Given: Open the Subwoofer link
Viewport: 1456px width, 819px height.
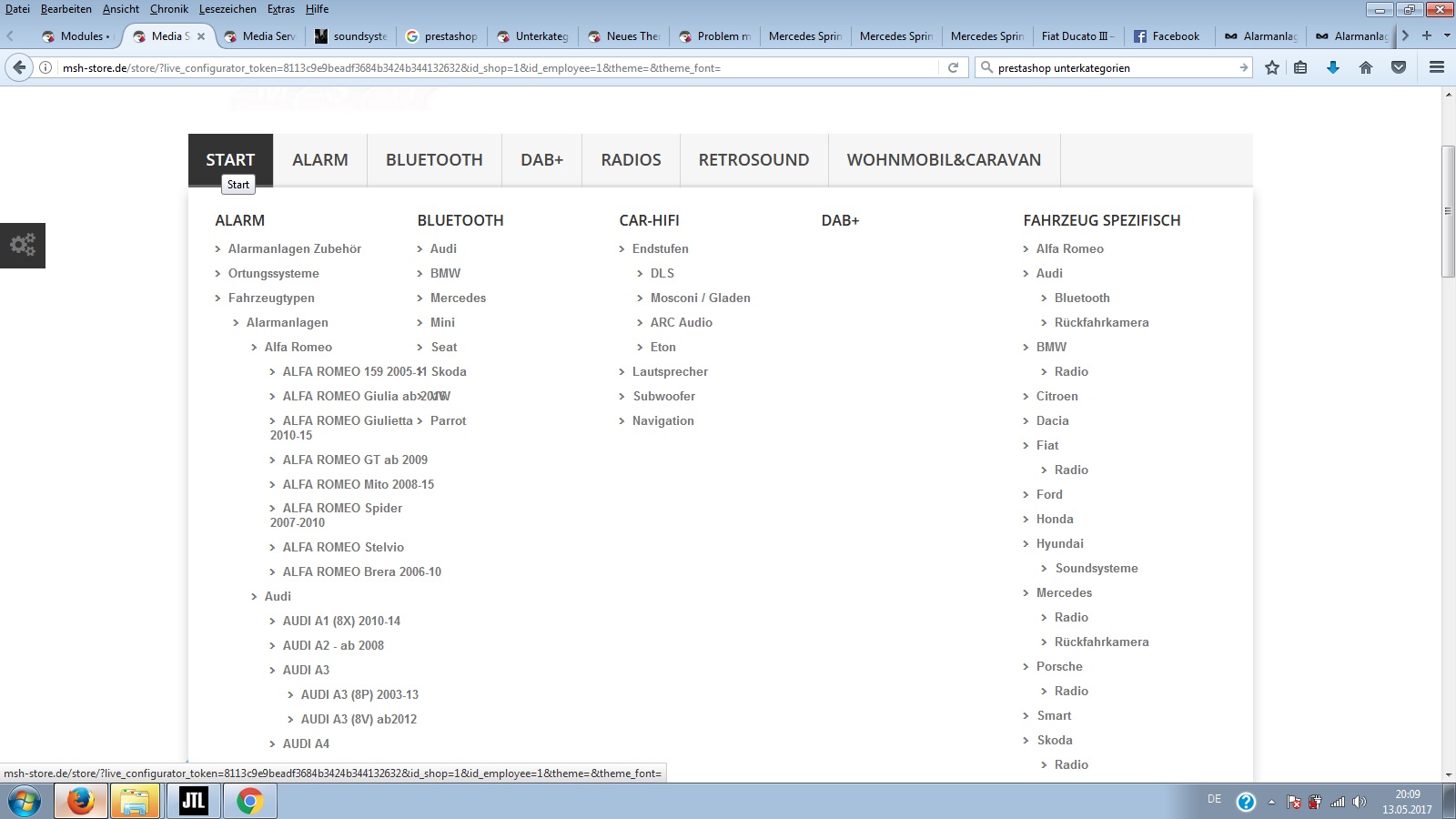Looking at the screenshot, I should pyautogui.click(x=663, y=396).
